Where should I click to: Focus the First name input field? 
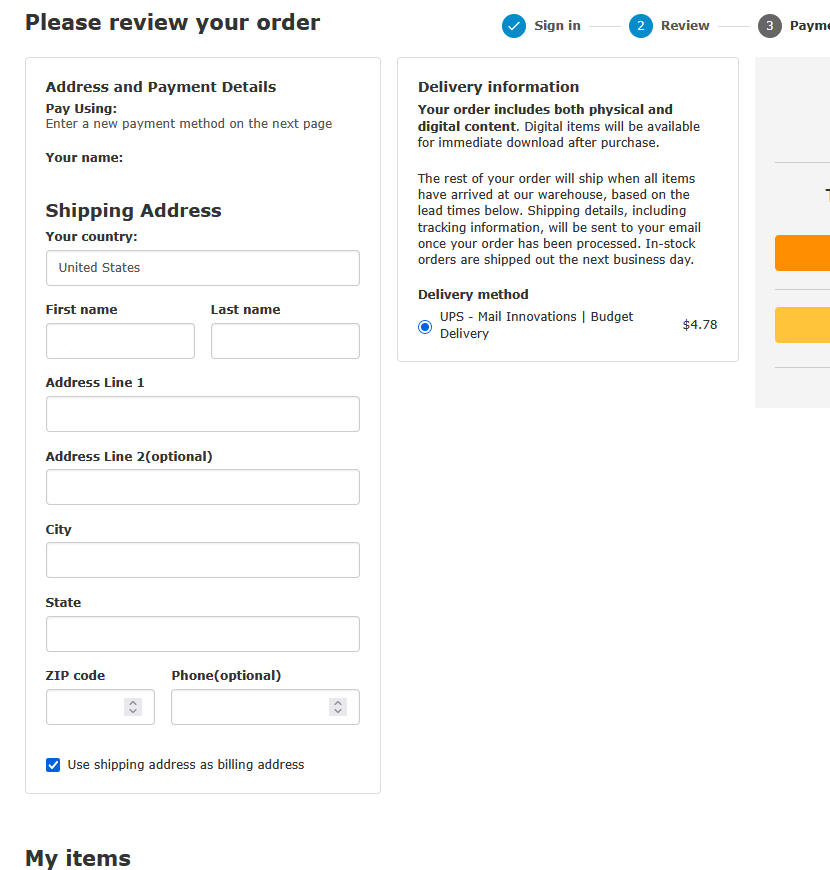coord(120,341)
